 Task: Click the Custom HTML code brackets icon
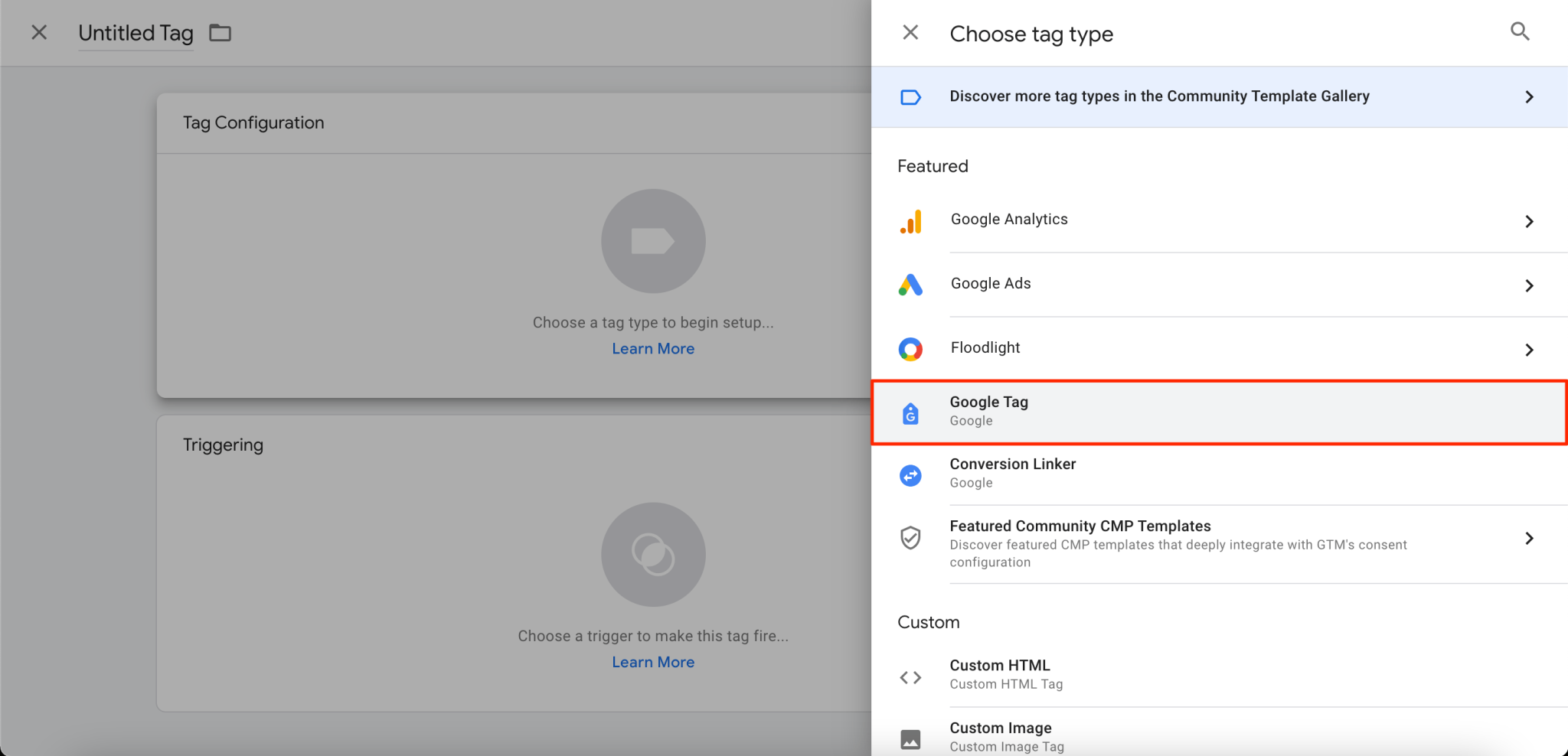[x=910, y=677]
